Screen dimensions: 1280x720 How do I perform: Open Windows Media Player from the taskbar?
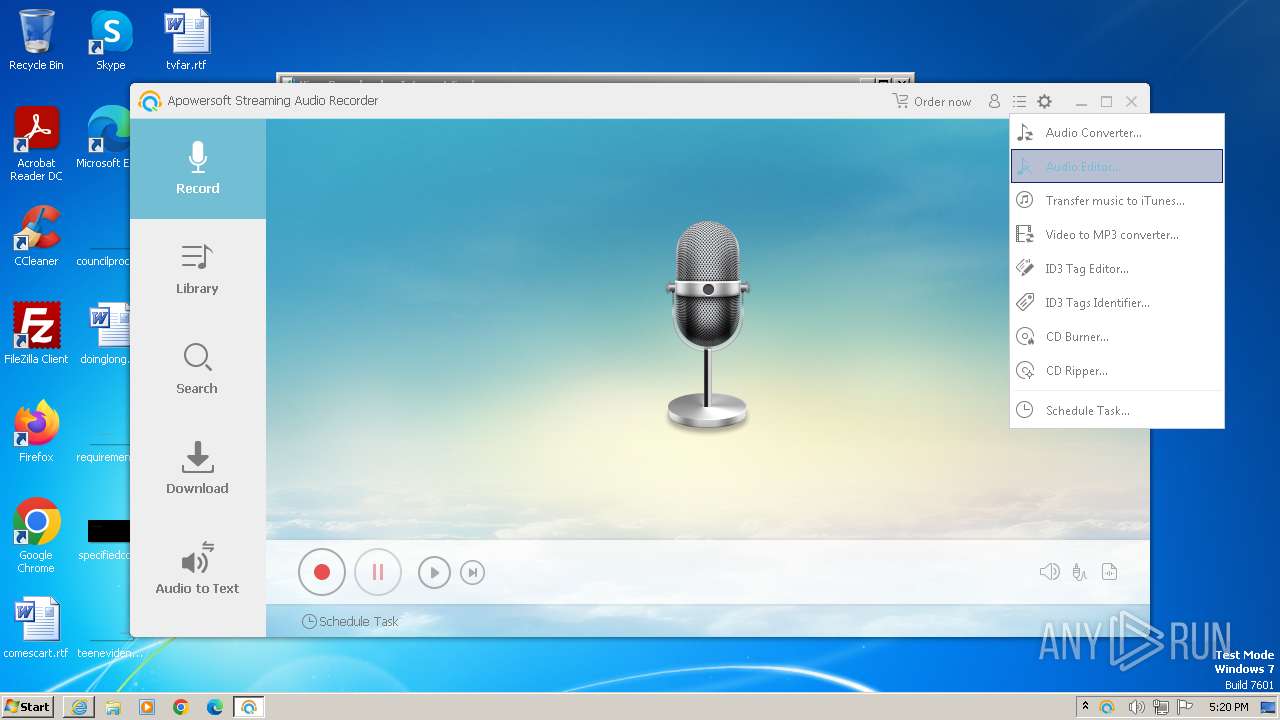(147, 707)
